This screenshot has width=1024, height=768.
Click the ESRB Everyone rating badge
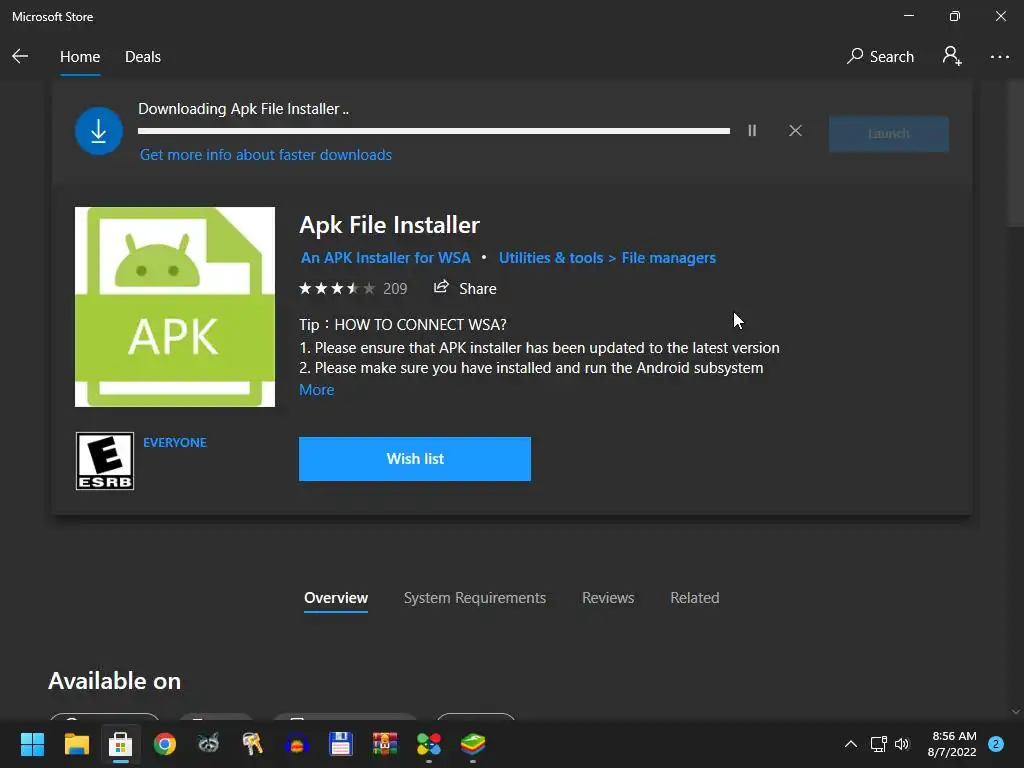tap(104, 461)
